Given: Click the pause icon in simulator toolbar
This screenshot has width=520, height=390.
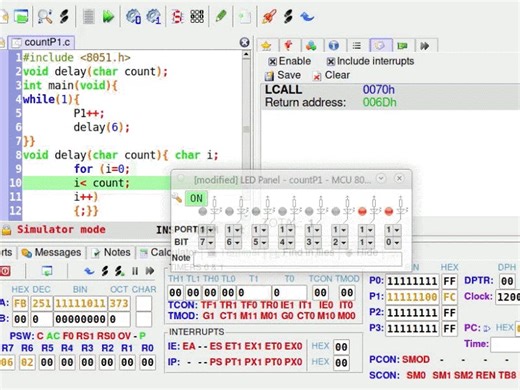Looking at the screenshot, I should click(x=135, y=271).
